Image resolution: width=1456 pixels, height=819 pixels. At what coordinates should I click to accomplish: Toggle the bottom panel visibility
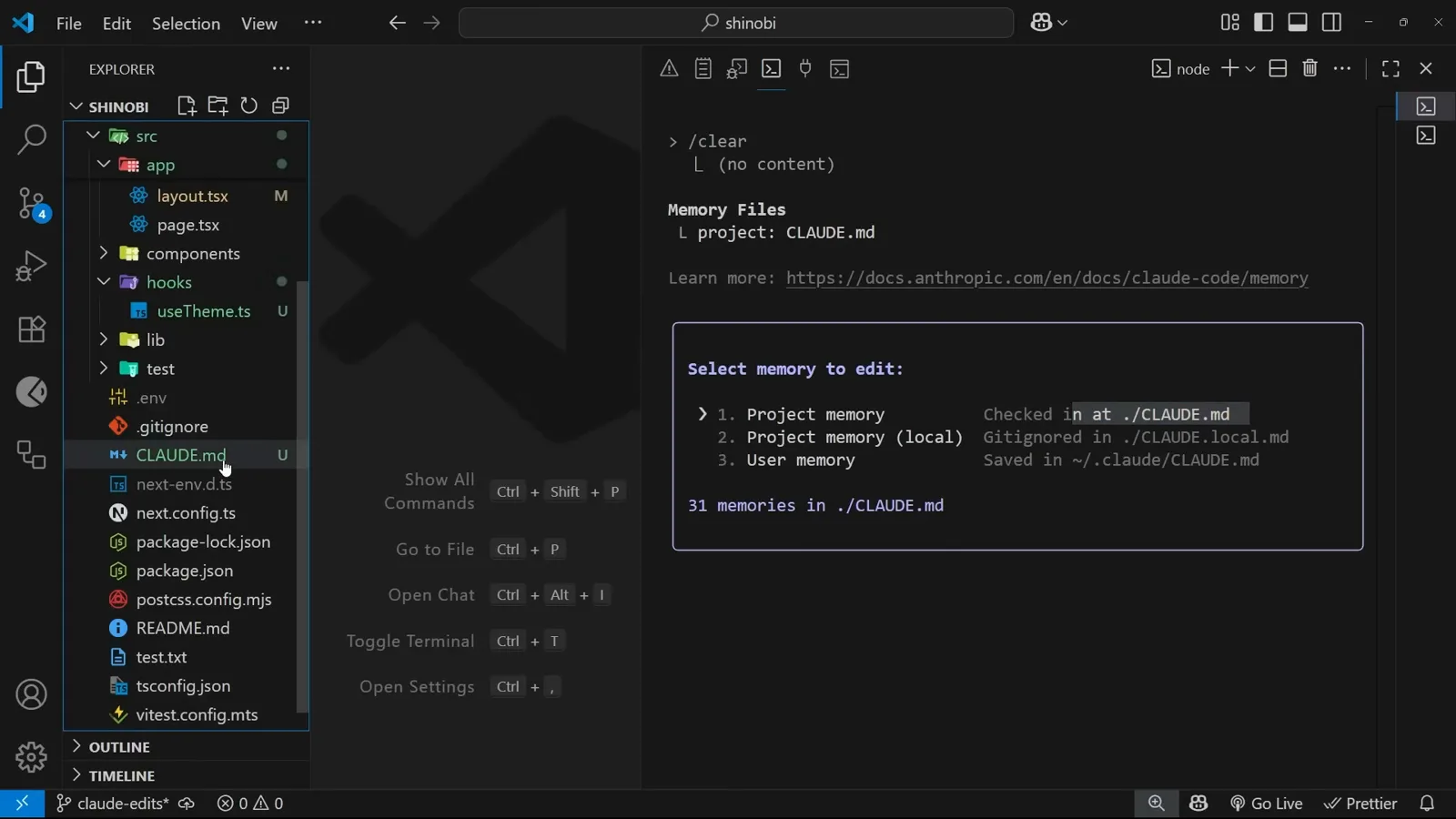pos(1298,23)
